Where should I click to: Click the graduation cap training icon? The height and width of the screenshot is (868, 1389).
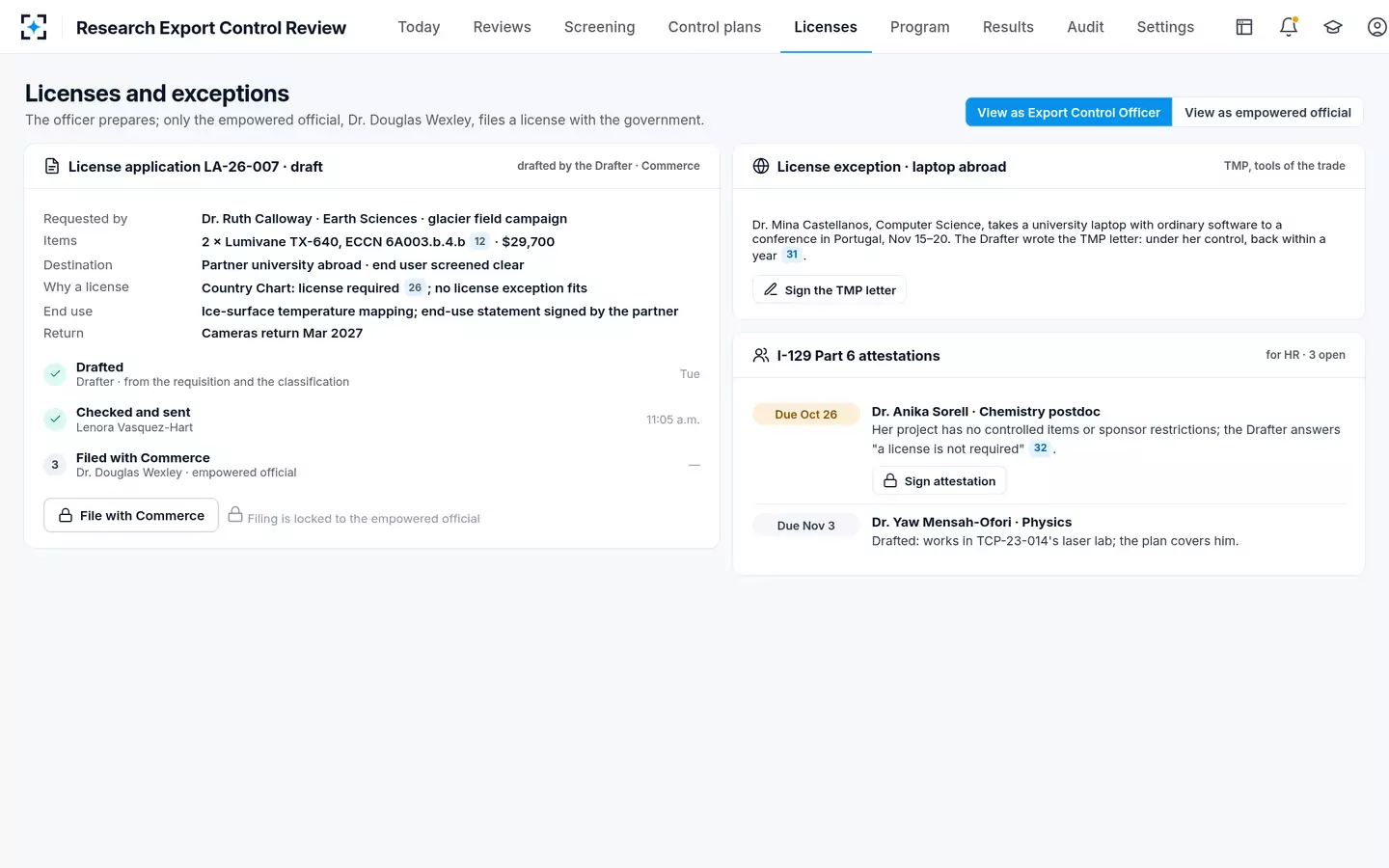pos(1333,27)
